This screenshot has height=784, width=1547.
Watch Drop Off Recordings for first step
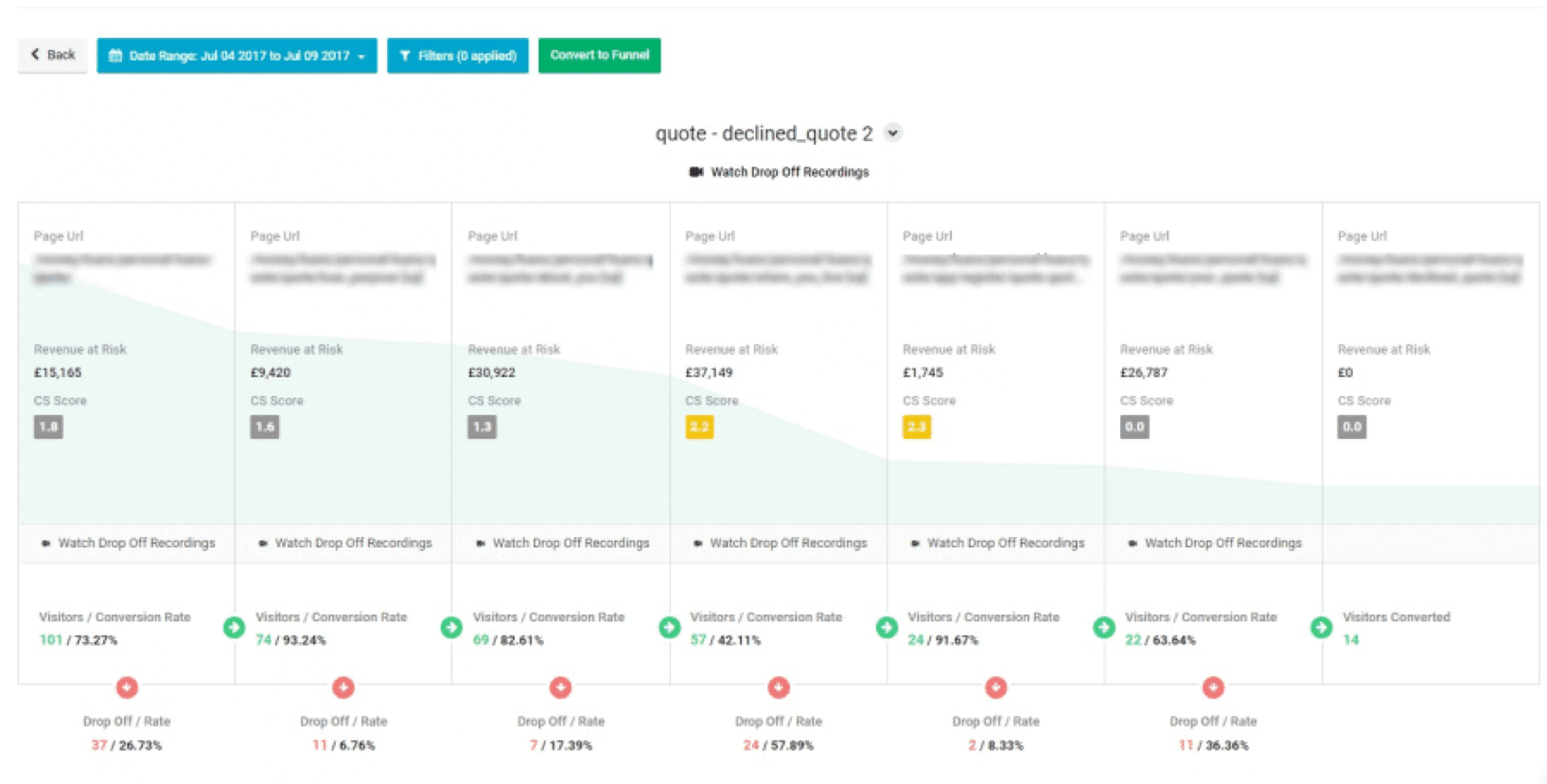click(x=128, y=543)
